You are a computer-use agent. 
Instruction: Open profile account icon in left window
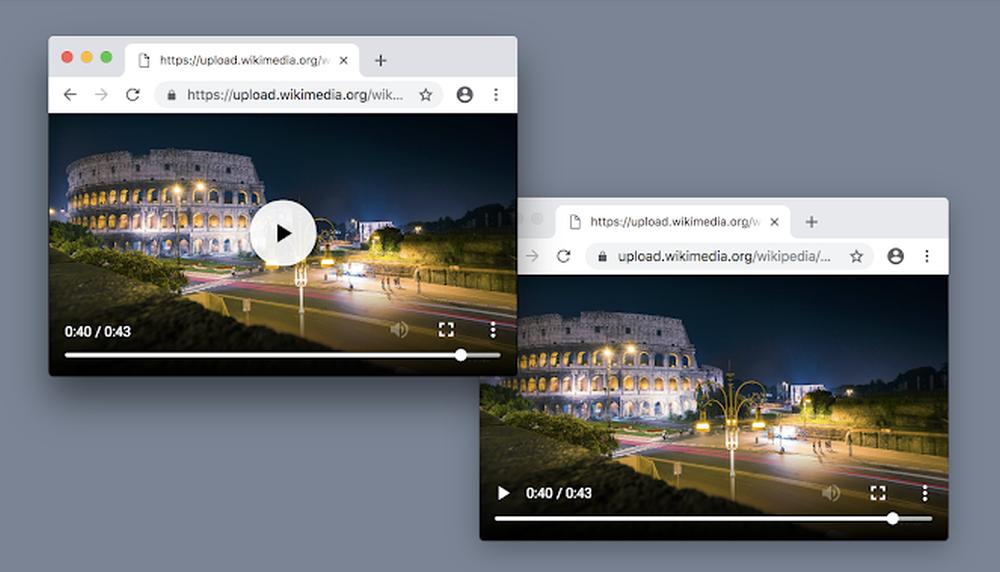pos(464,95)
